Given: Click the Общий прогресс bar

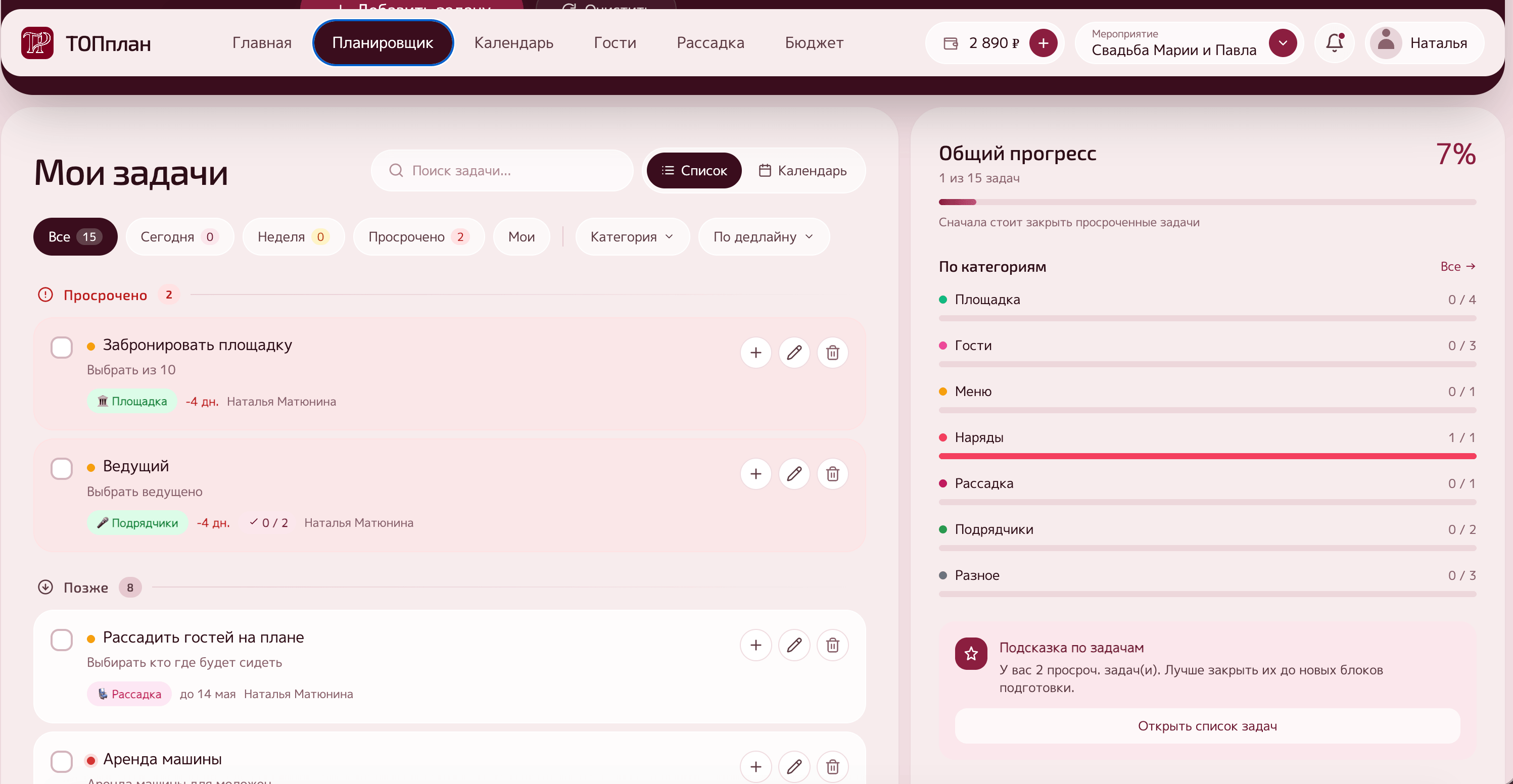Looking at the screenshot, I should point(1207,202).
